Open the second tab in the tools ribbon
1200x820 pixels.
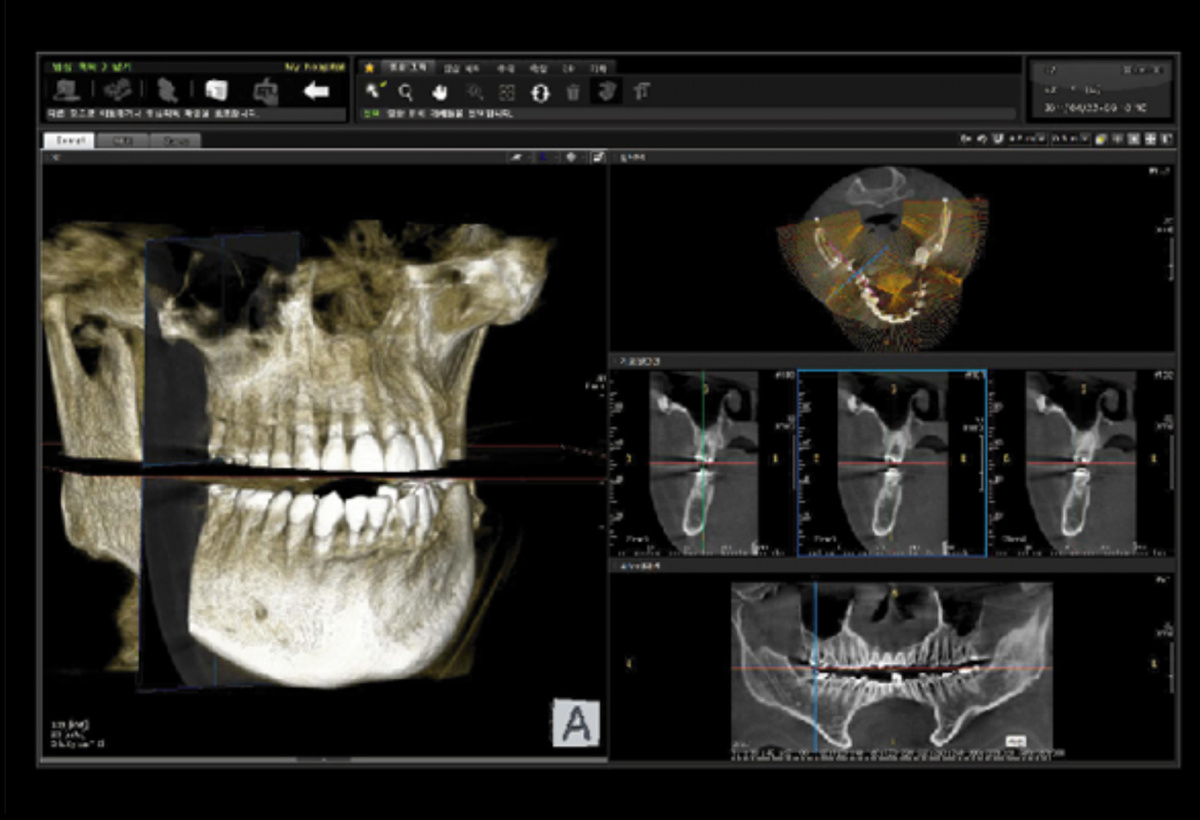pos(461,68)
